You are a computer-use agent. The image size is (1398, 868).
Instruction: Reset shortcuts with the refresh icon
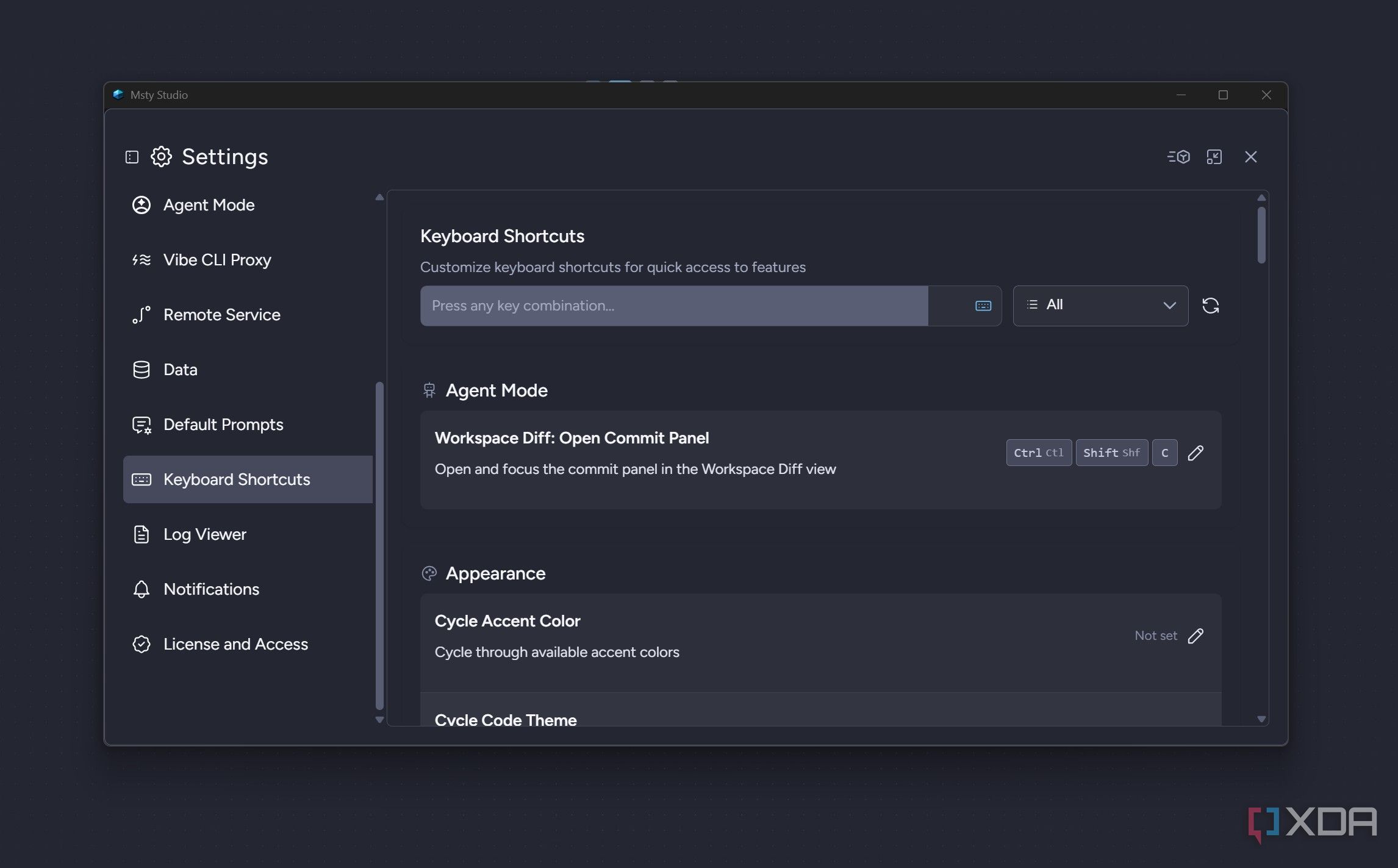tap(1210, 306)
